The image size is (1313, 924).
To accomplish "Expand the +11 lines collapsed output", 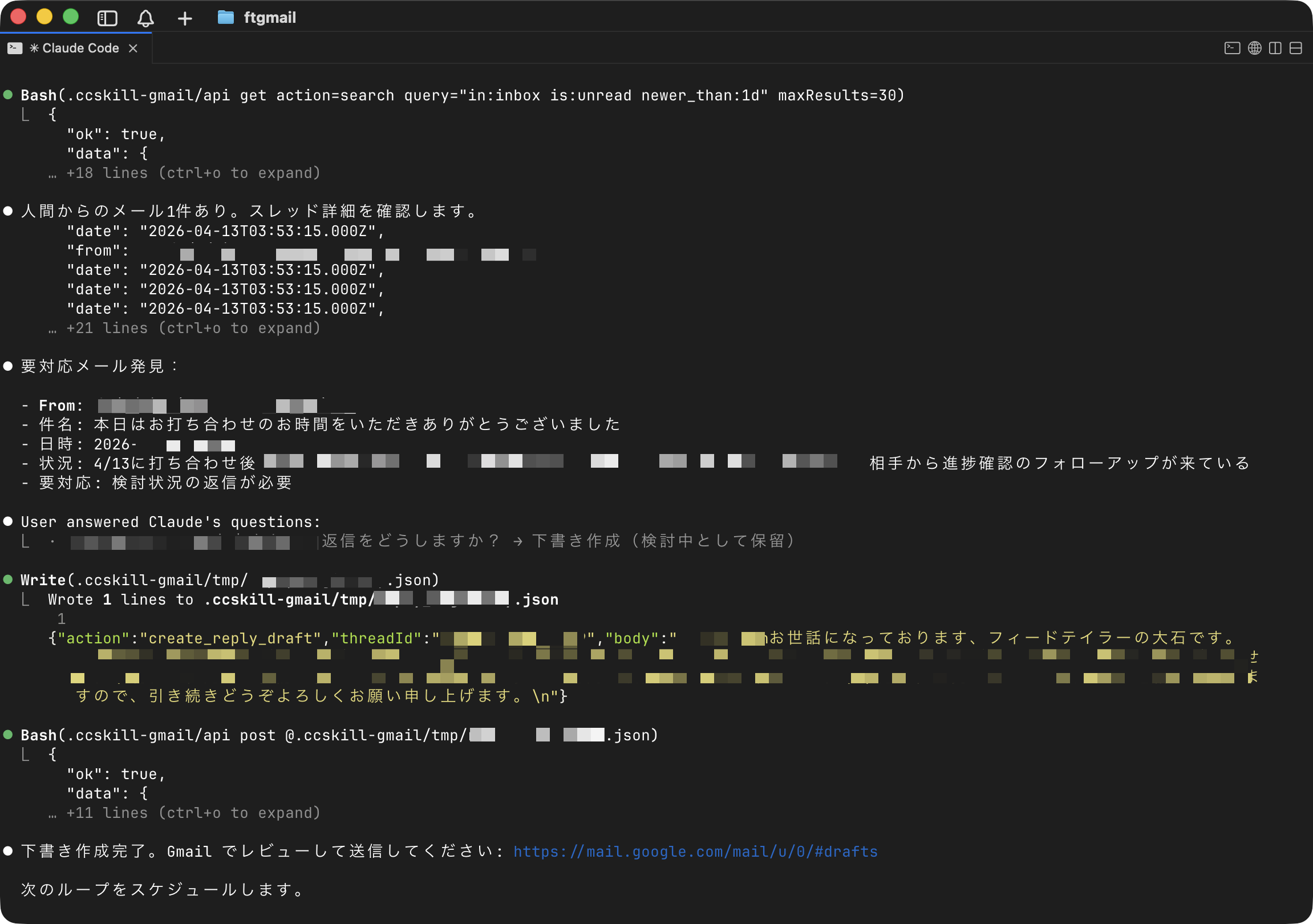I will click(184, 813).
